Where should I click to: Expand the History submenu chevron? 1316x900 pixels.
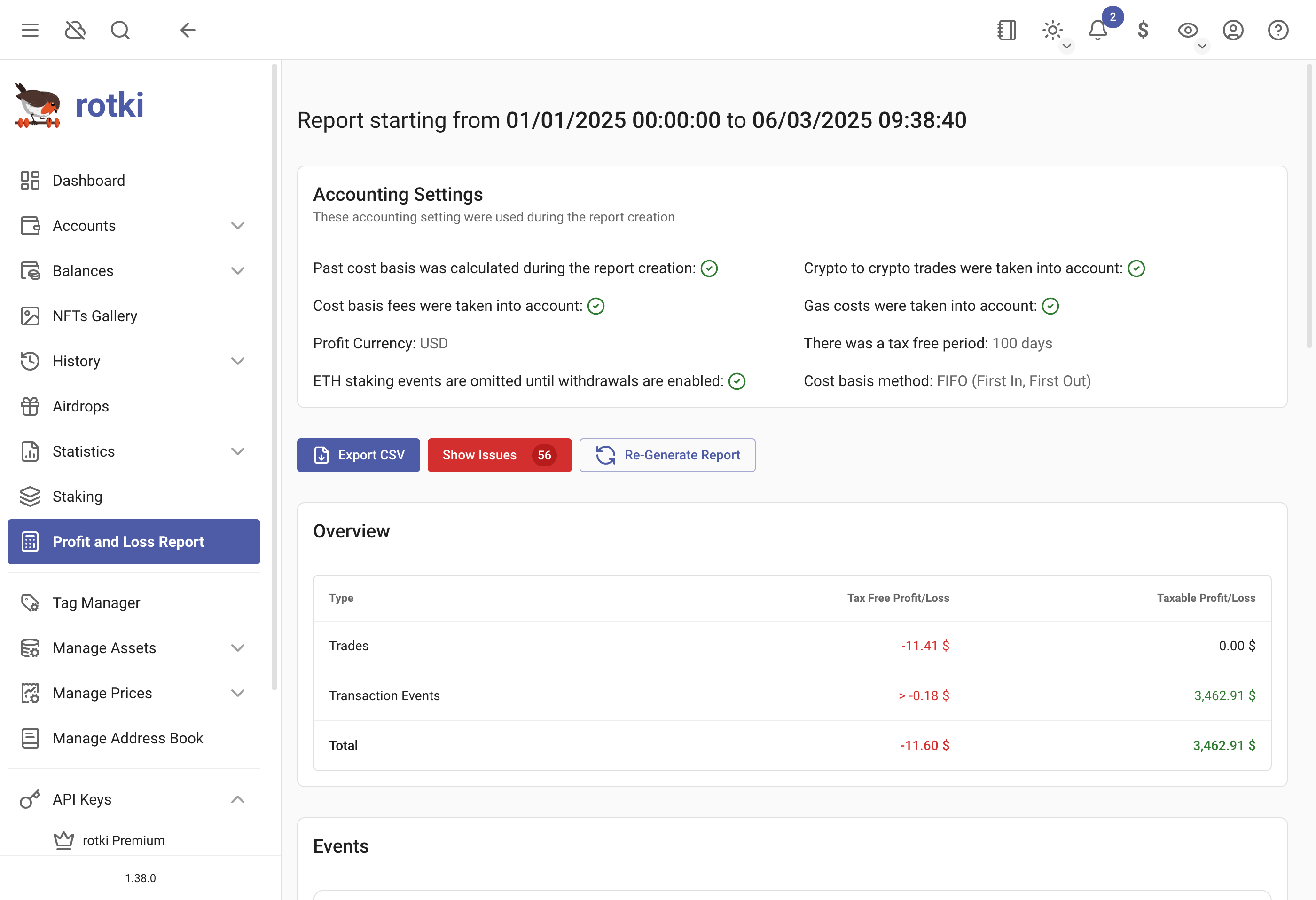pos(238,361)
